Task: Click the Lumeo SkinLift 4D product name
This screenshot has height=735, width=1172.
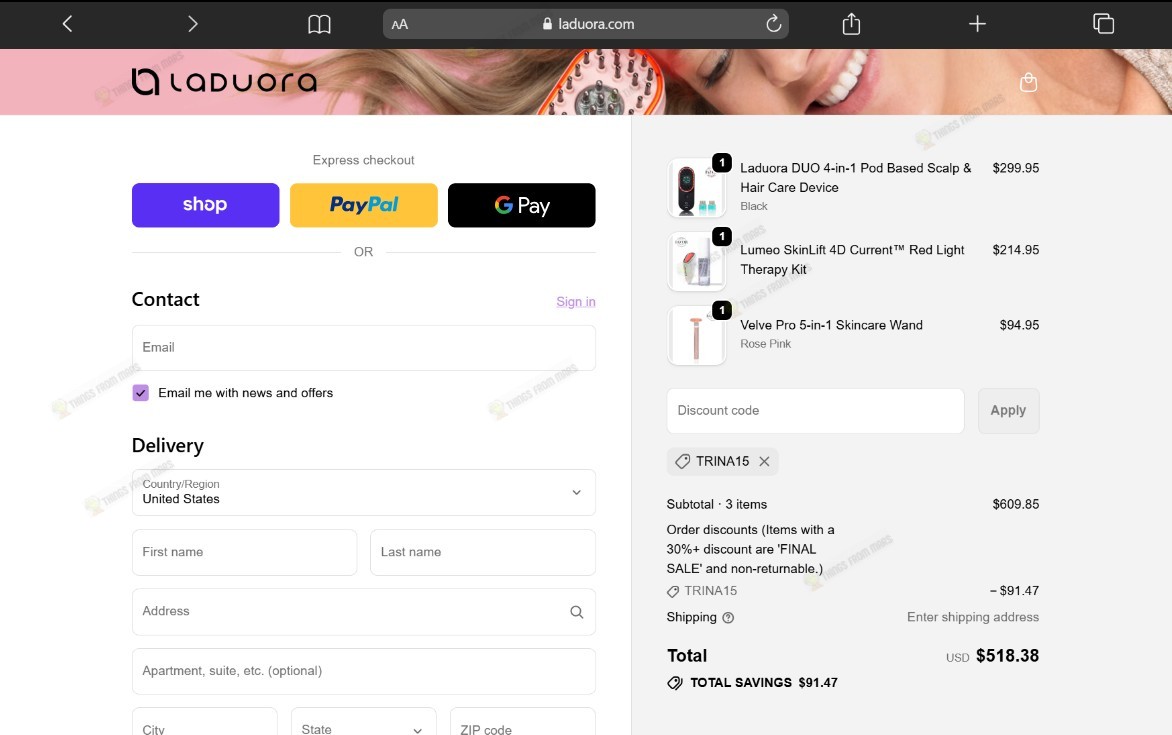Action: 852,259
